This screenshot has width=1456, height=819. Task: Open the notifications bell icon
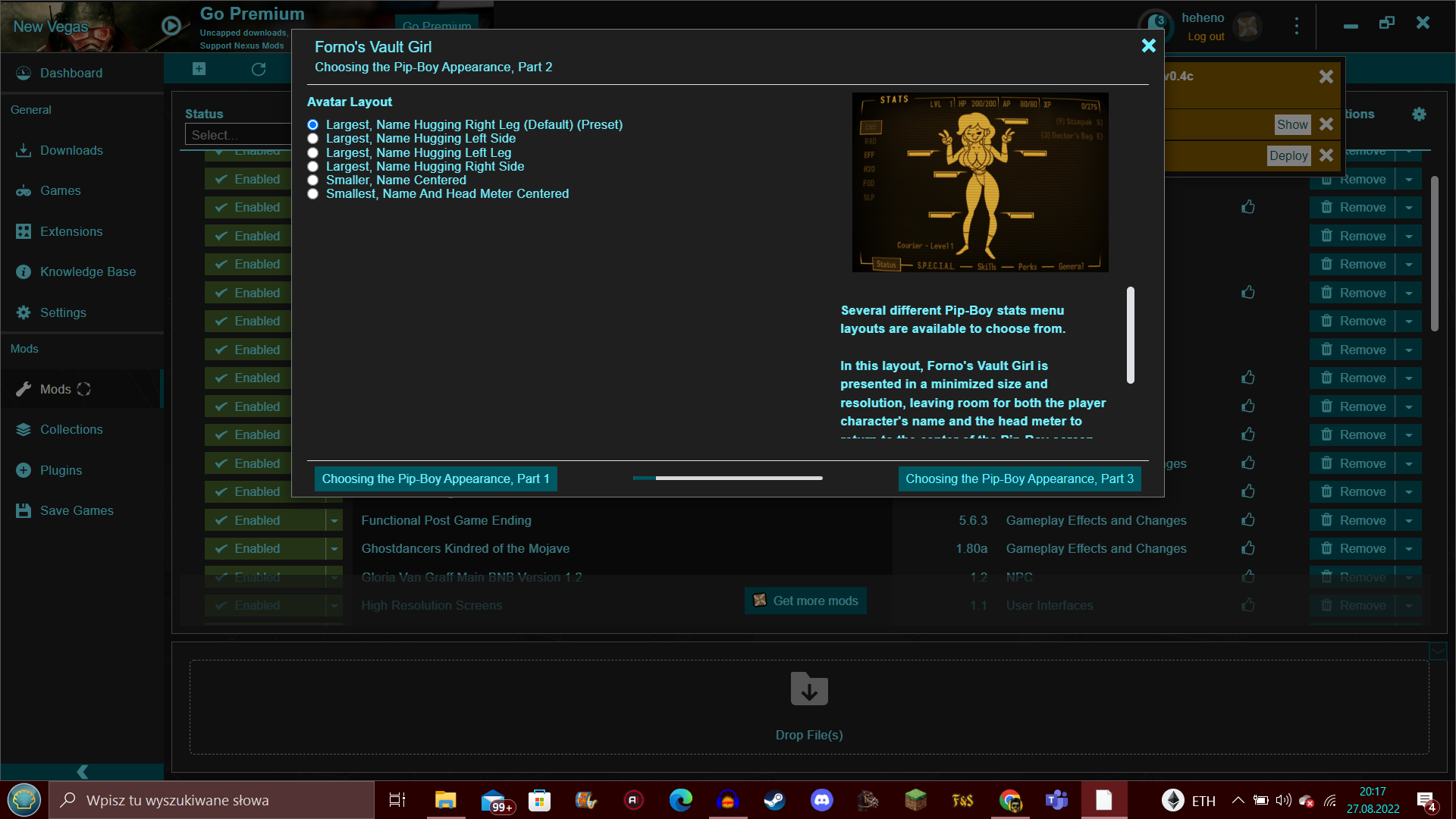point(1155,25)
